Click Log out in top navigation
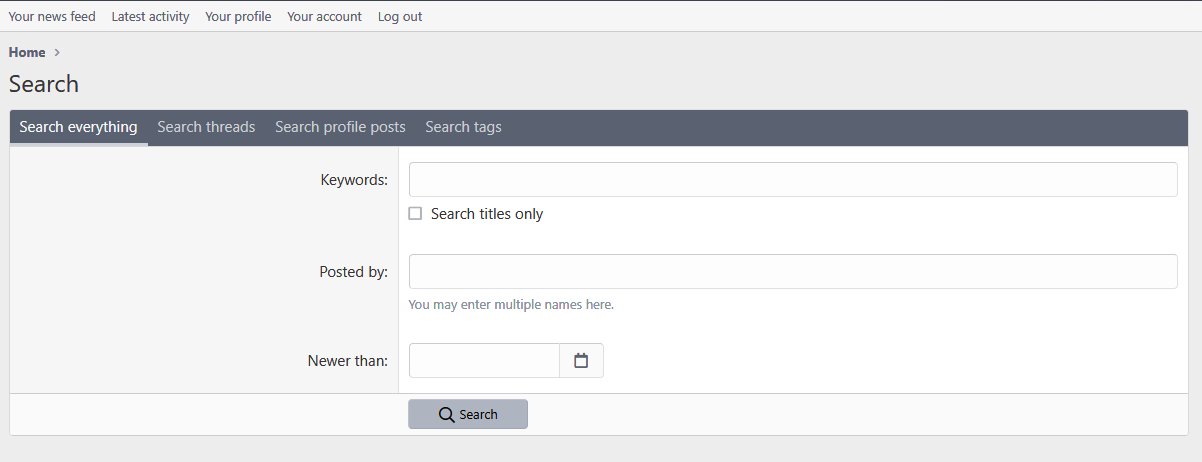This screenshot has height=462, width=1202. point(400,16)
